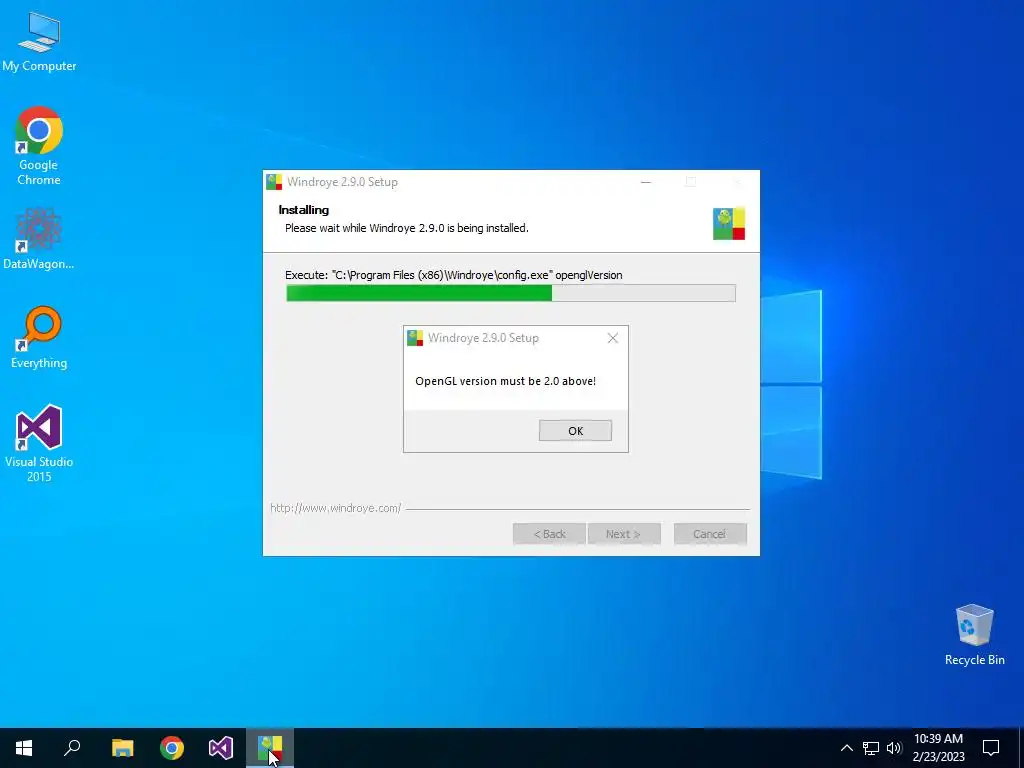Select Google Chrome desktop shortcut

click(39, 146)
